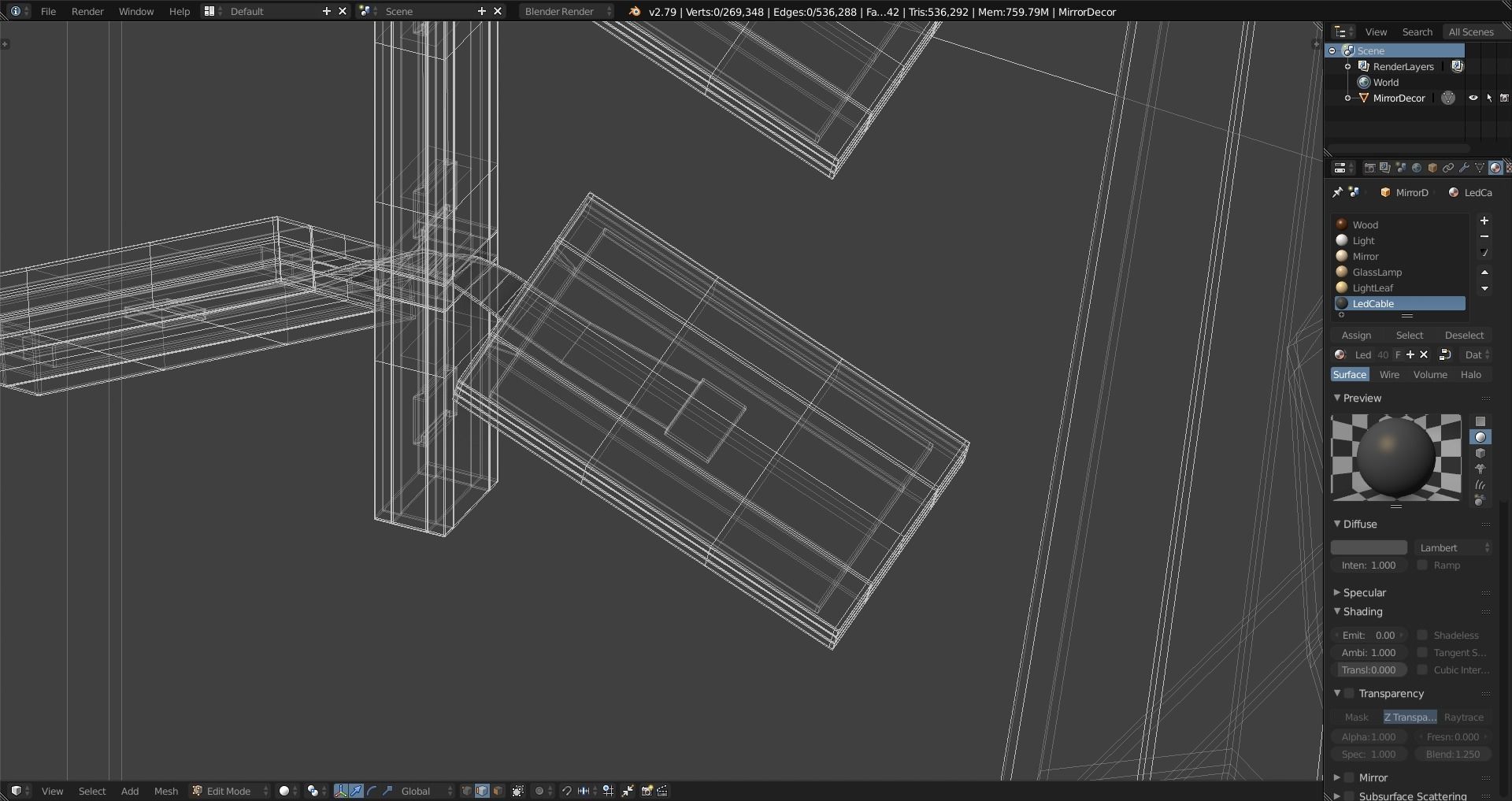
Task: Select hair strands preview type
Action: [x=1480, y=484]
